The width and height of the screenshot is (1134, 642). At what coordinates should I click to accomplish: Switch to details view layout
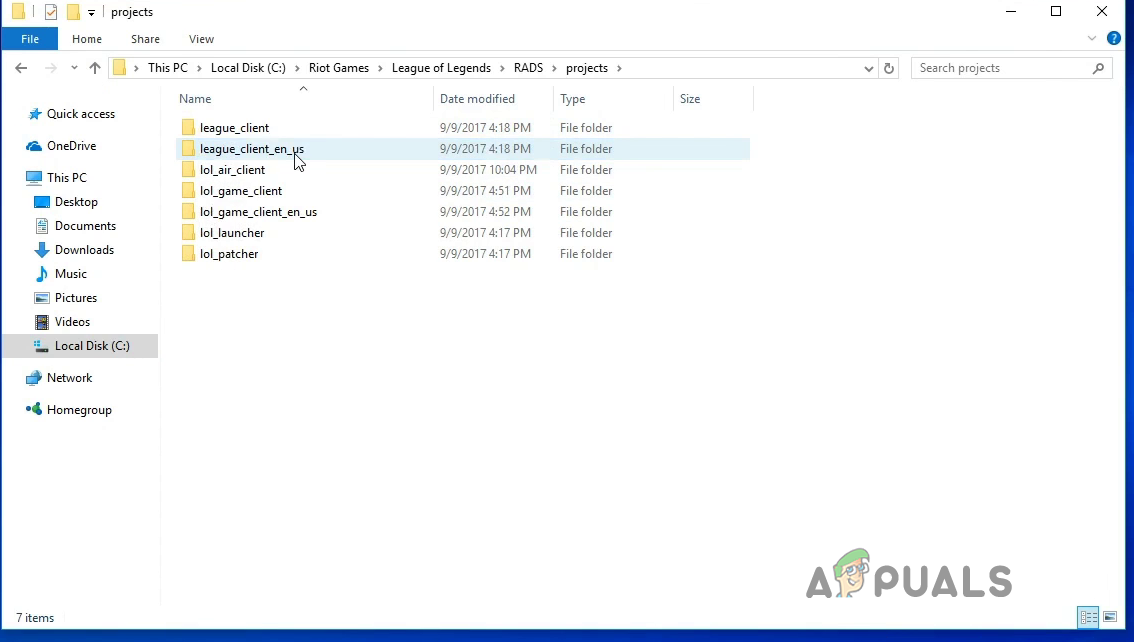pyautogui.click(x=1088, y=617)
